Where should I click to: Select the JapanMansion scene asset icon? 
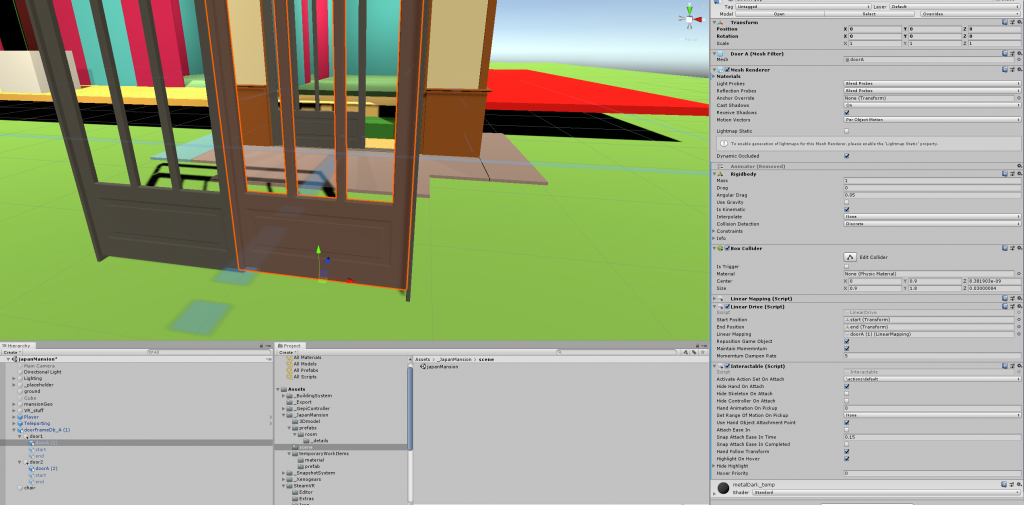point(423,367)
